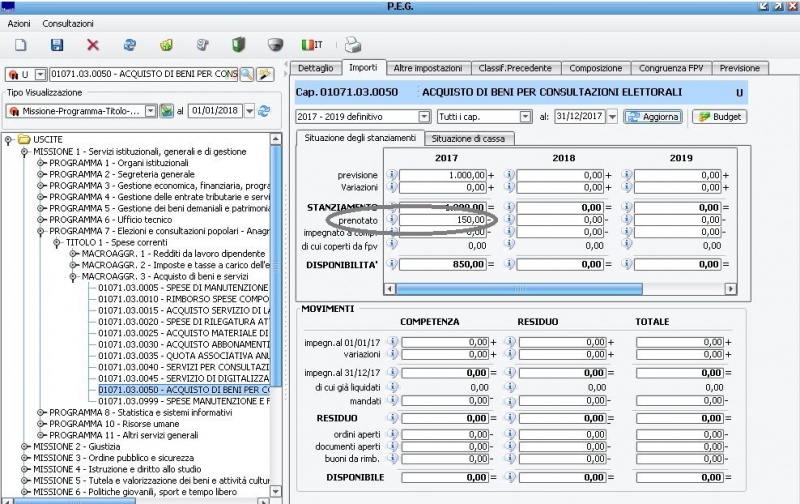Open the Tipo Visualizzazione Missione-Programma-Titolo dropdown

point(151,111)
